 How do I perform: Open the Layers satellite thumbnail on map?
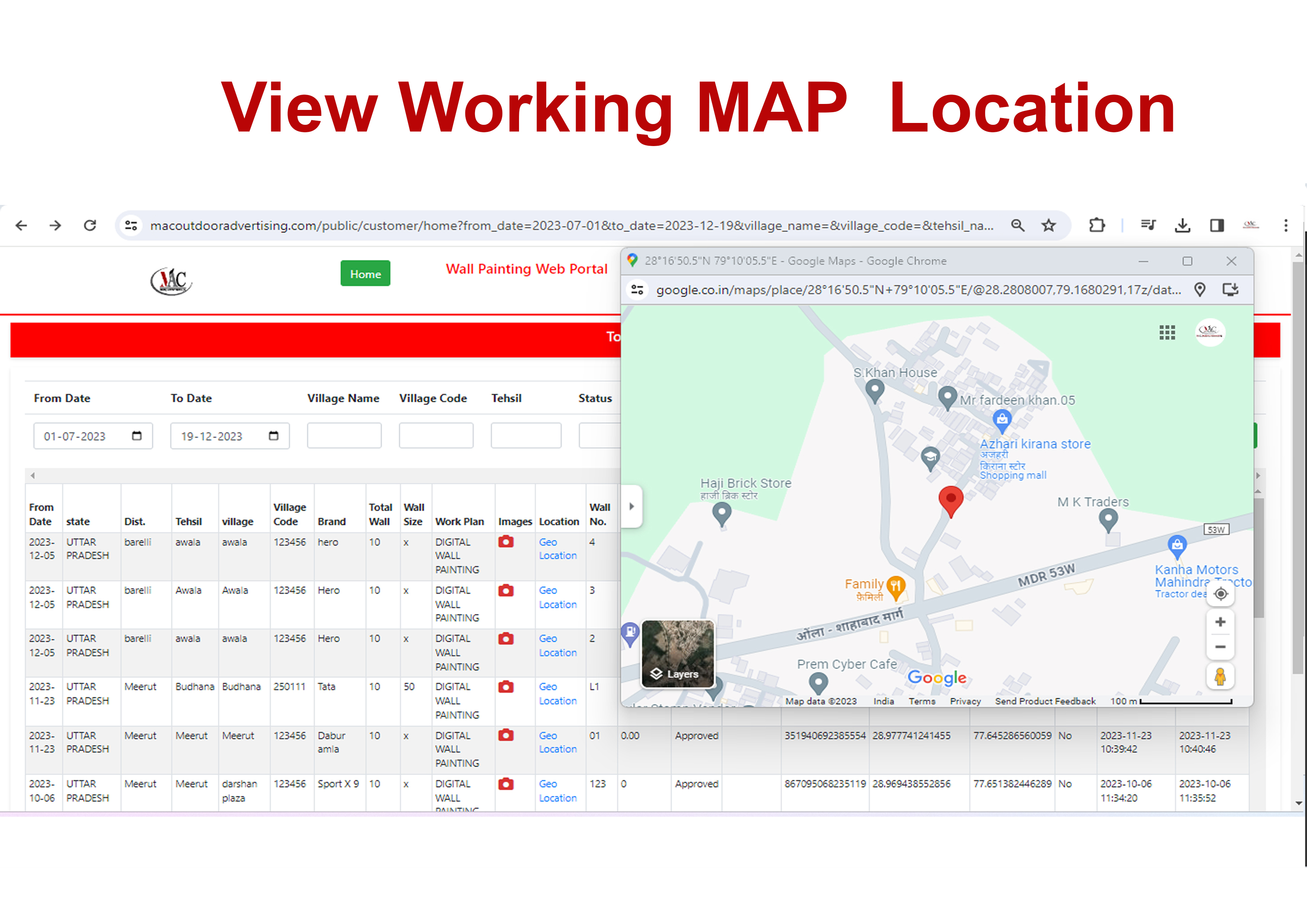[677, 654]
